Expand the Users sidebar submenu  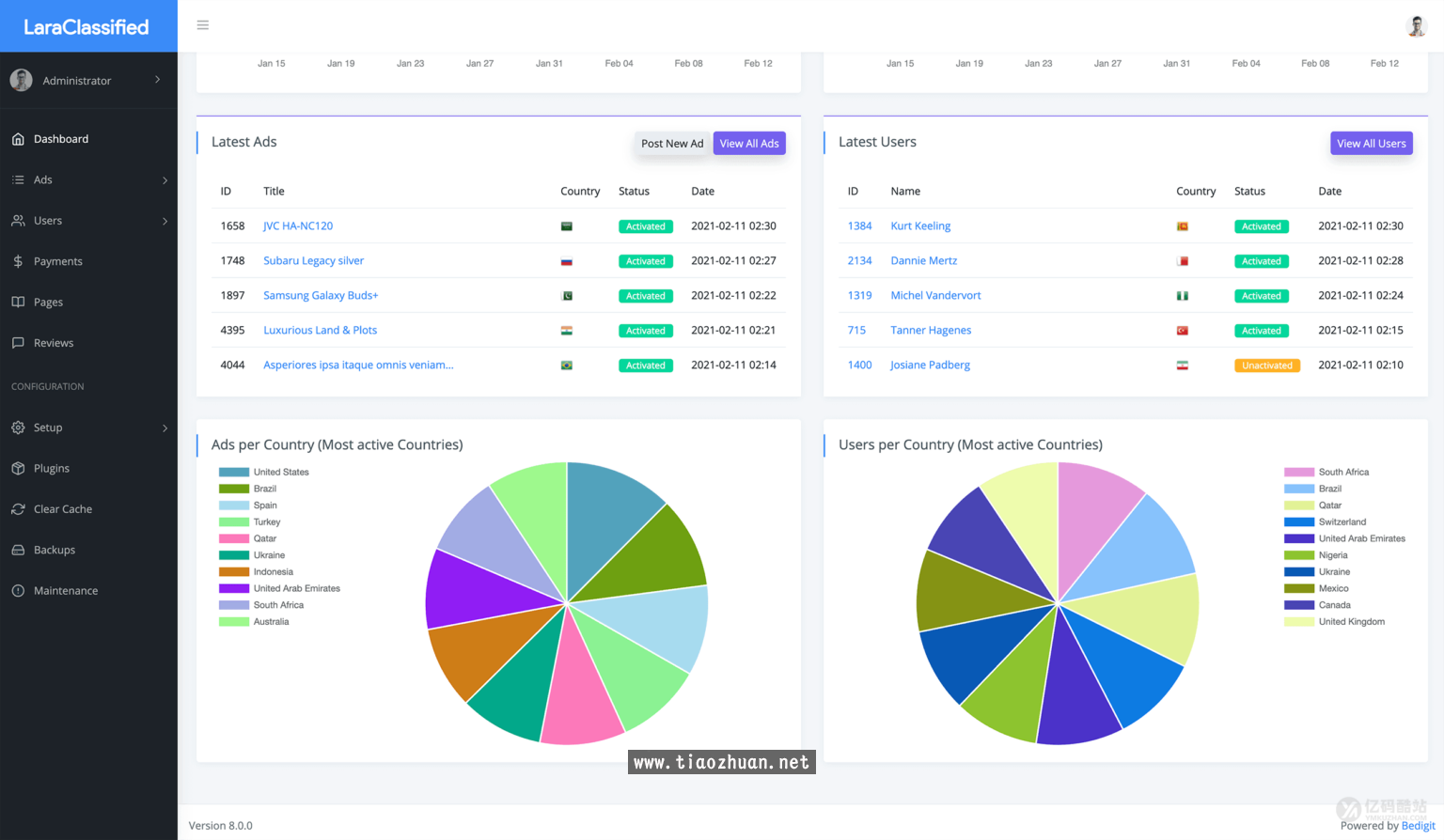tap(165, 221)
